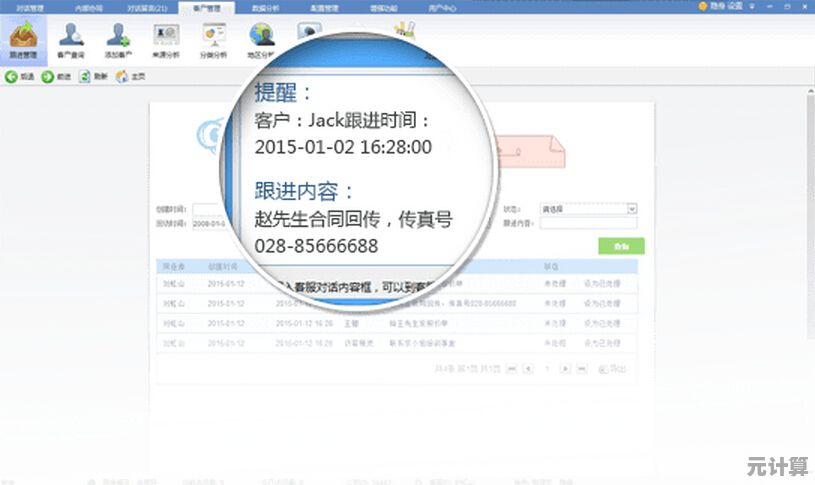
Task: Go to the next page arrow in pagination
Action: click(565, 369)
